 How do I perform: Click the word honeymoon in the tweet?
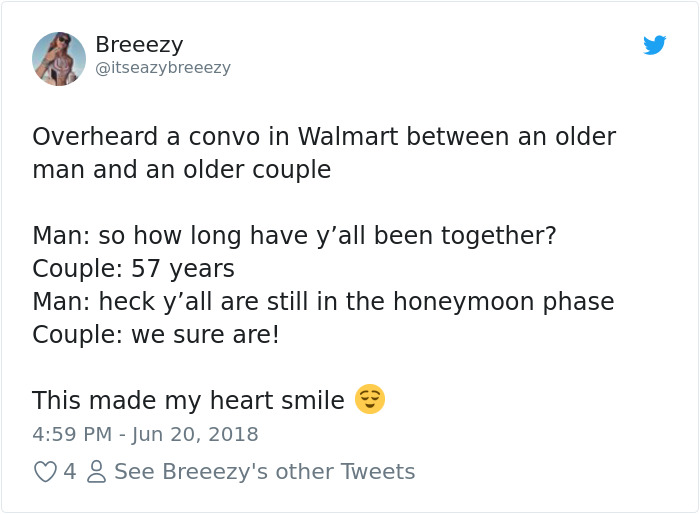point(463,302)
